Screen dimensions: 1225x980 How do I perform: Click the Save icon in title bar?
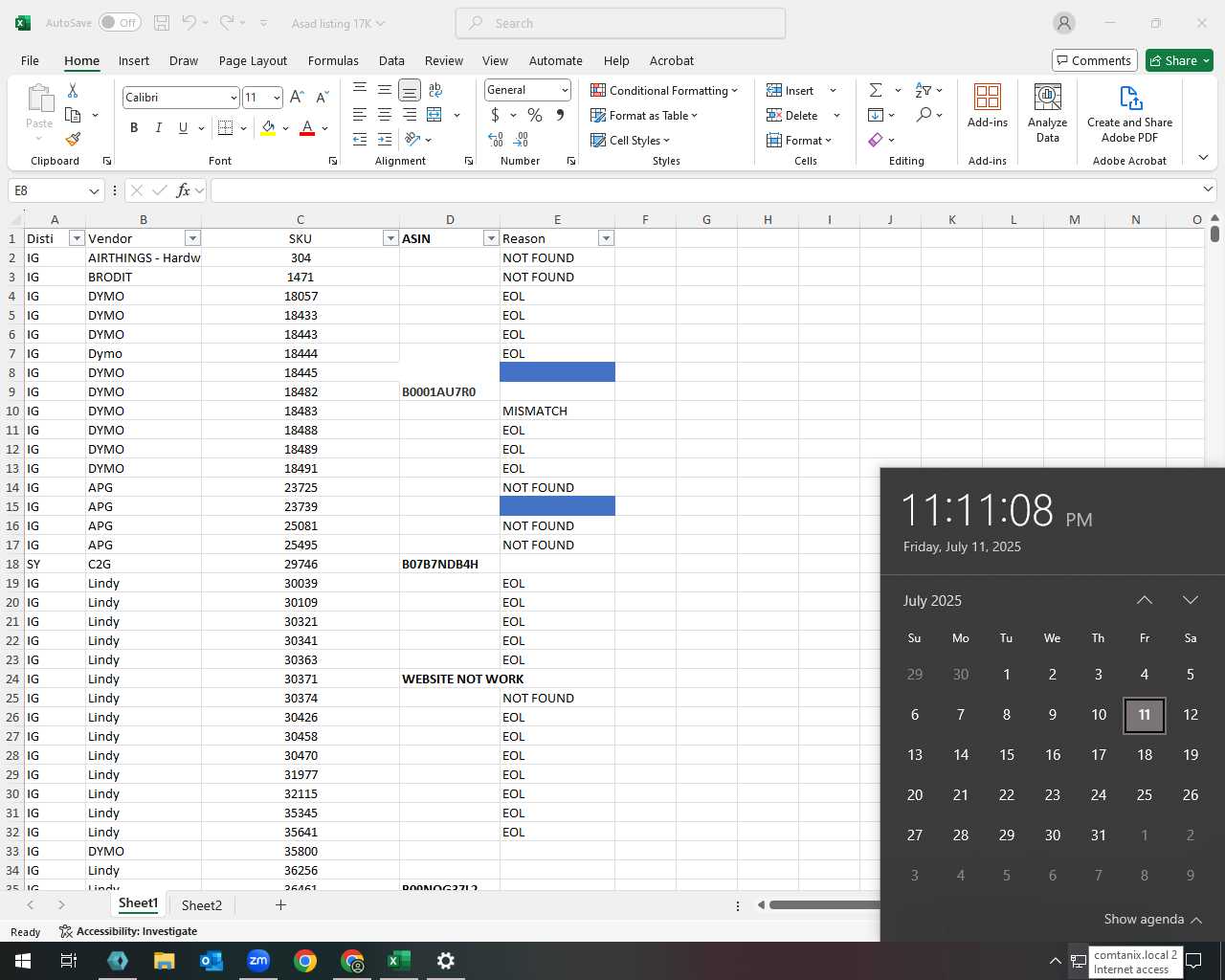(162, 23)
